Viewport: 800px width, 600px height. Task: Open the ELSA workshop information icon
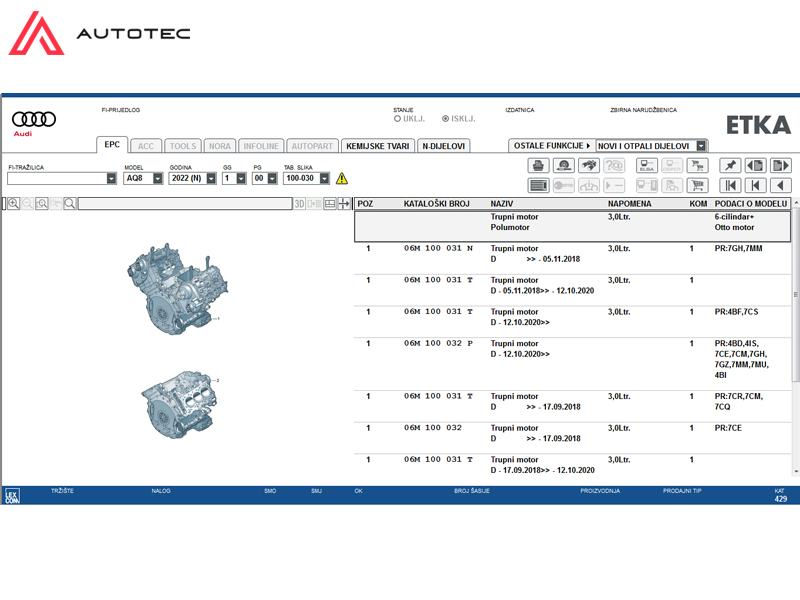click(646, 165)
